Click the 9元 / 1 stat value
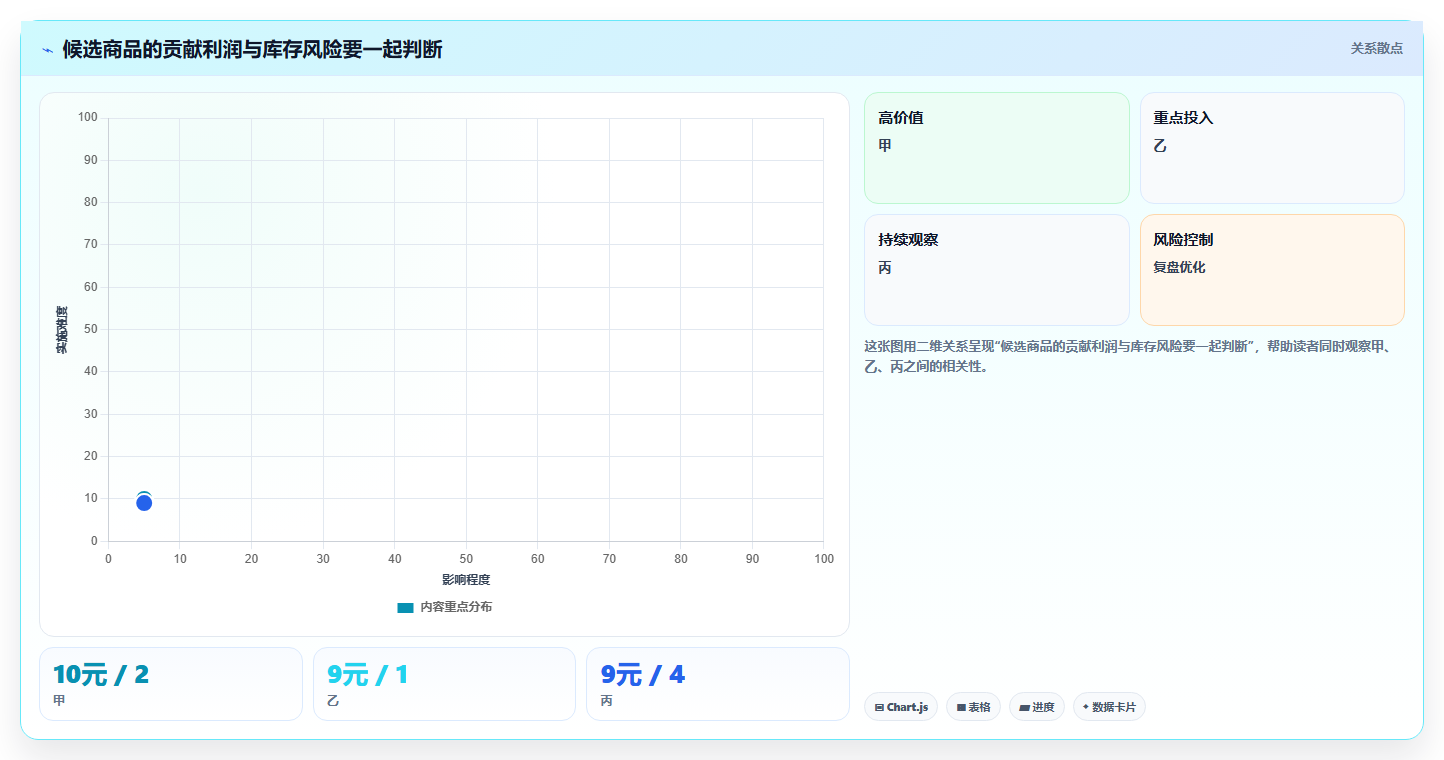1444x760 pixels. point(367,675)
